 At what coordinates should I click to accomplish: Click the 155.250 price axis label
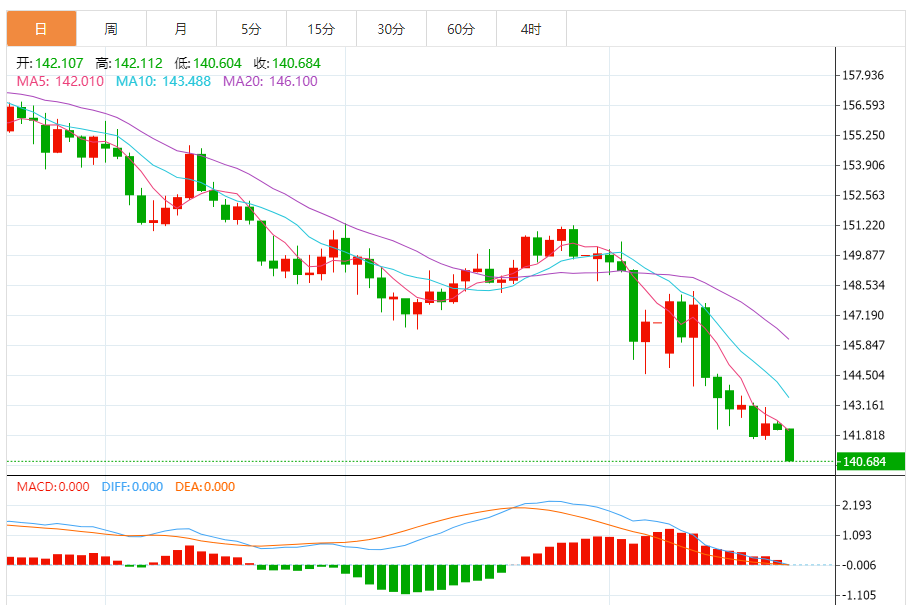[x=863, y=135]
